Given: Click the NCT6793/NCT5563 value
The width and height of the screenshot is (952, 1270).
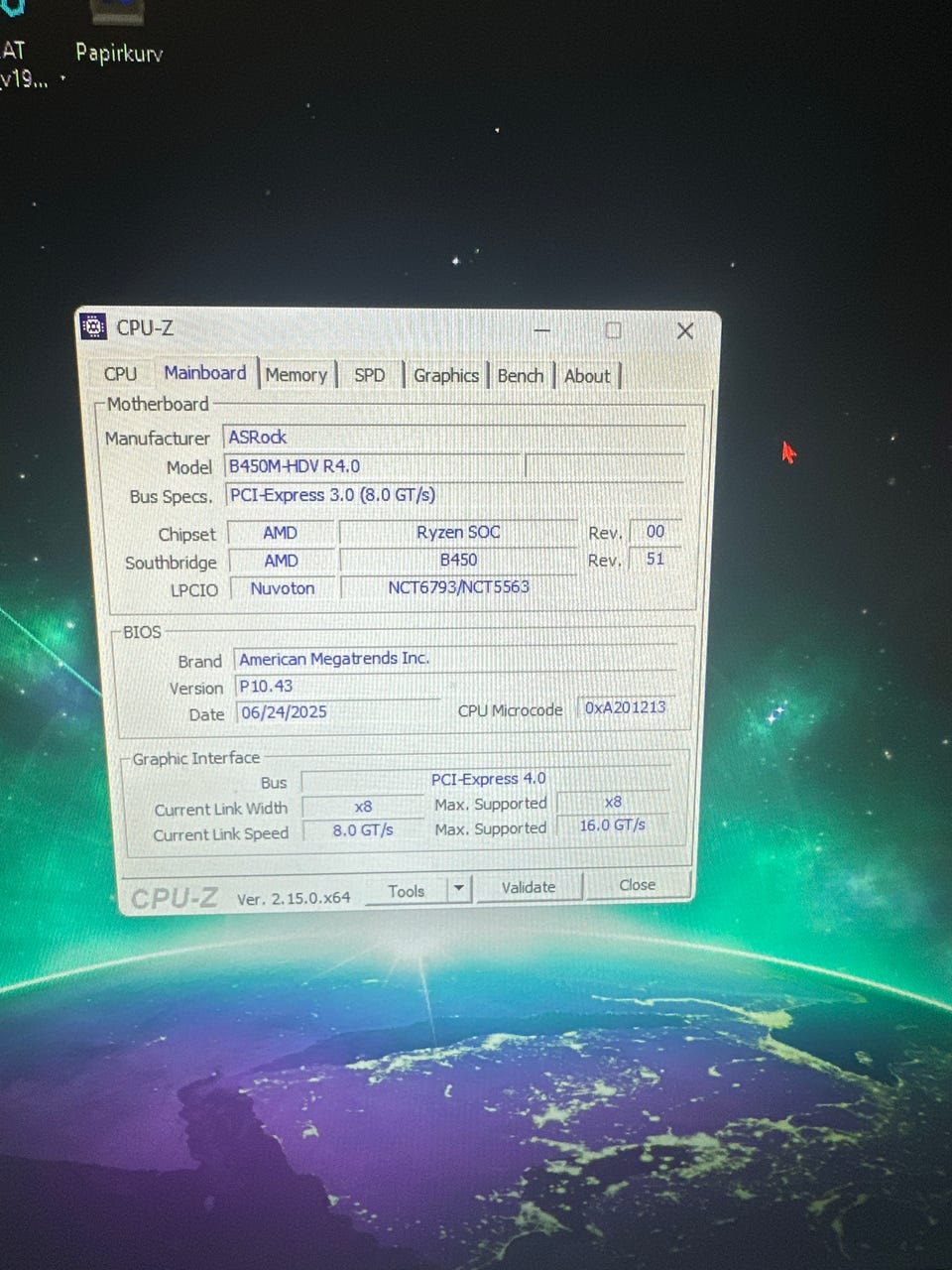Looking at the screenshot, I should [x=458, y=587].
